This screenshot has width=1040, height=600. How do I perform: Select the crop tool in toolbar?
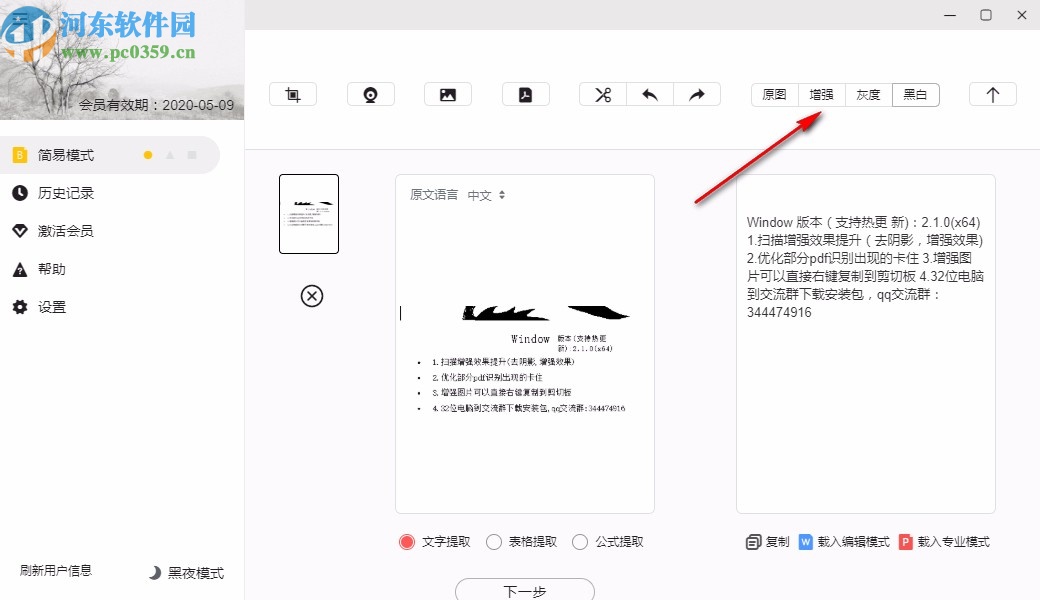click(x=293, y=93)
